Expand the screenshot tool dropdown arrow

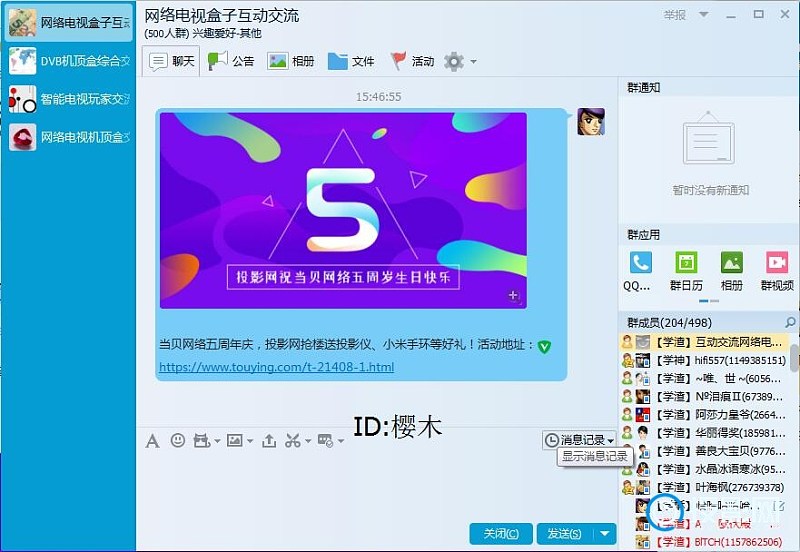click(x=308, y=441)
